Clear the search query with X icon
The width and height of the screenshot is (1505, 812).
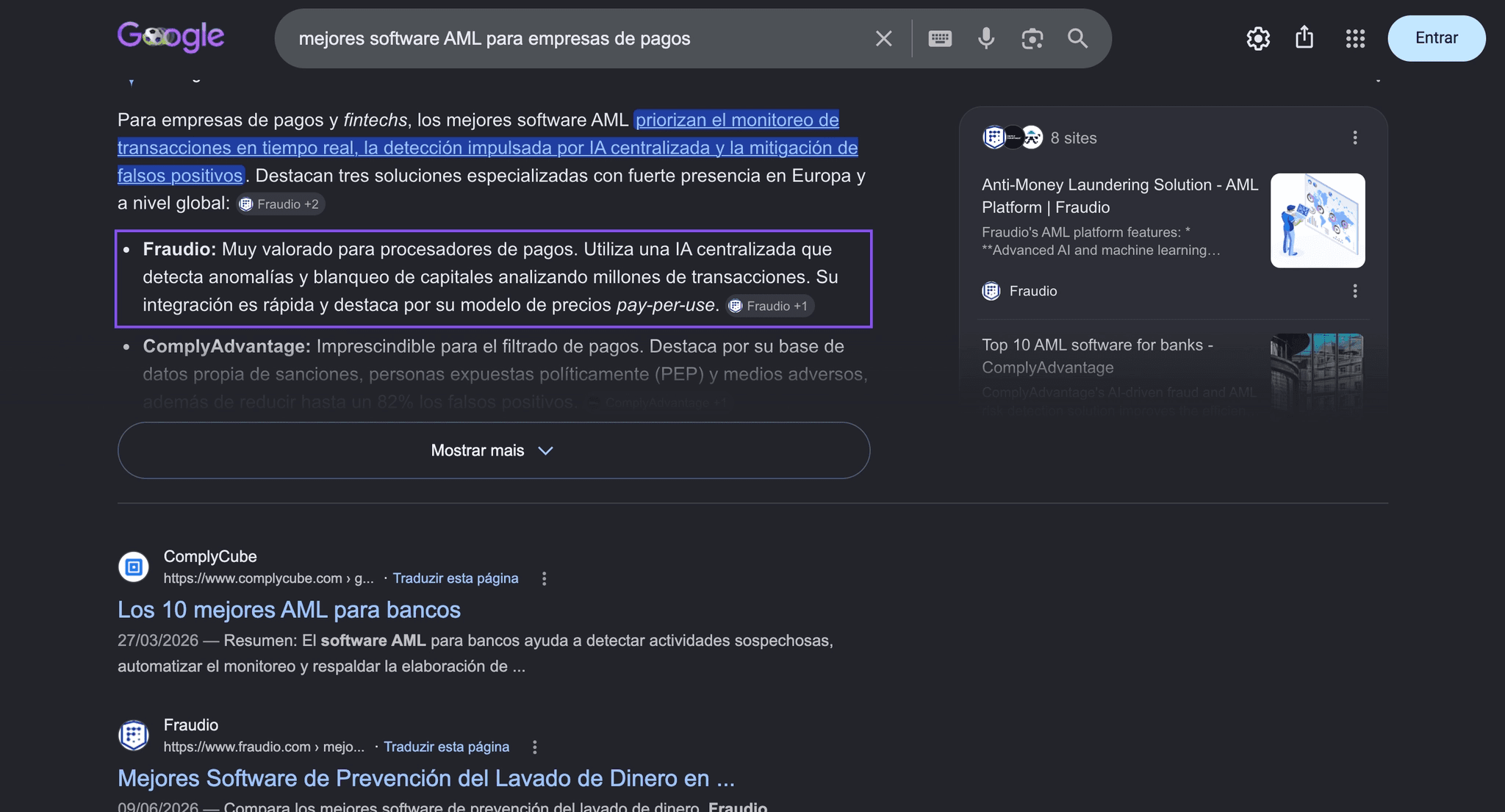[x=883, y=38]
